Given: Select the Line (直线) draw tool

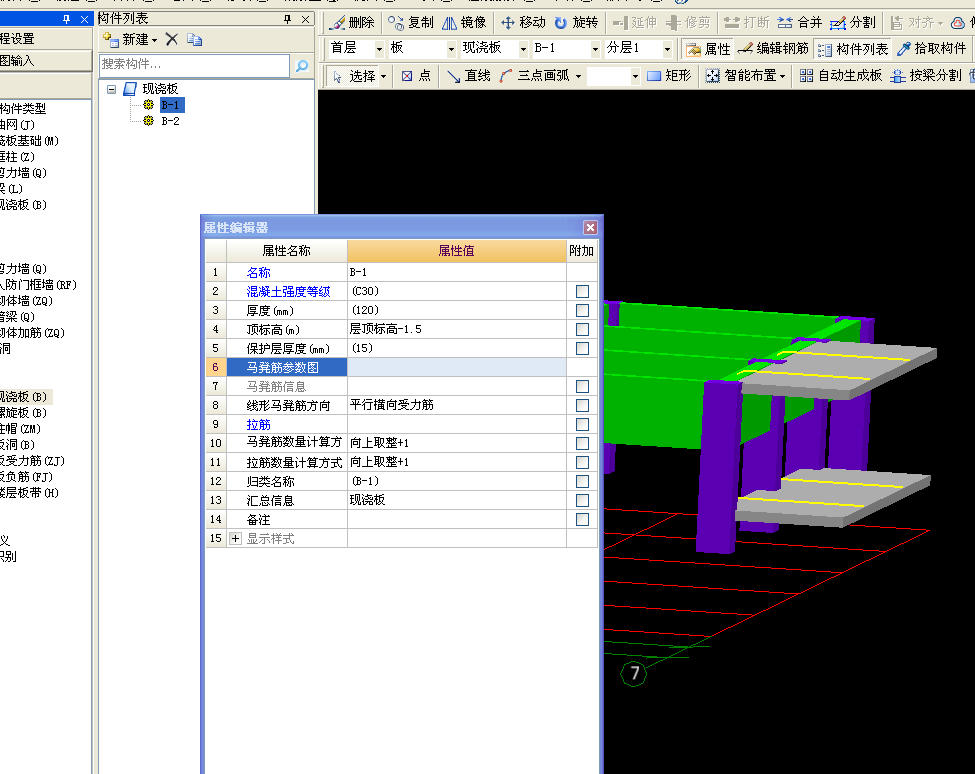Looking at the screenshot, I should 469,76.
